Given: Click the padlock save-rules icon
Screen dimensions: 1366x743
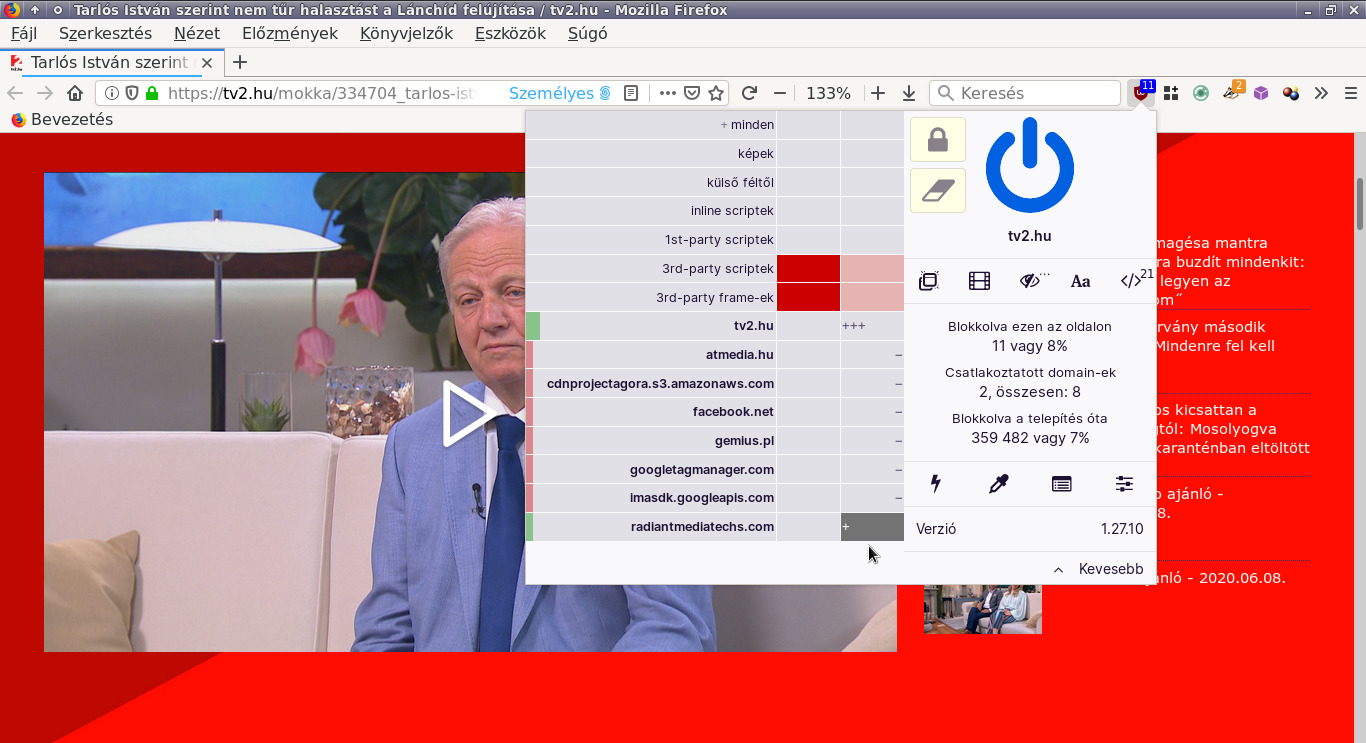Looking at the screenshot, I should tap(938, 140).
